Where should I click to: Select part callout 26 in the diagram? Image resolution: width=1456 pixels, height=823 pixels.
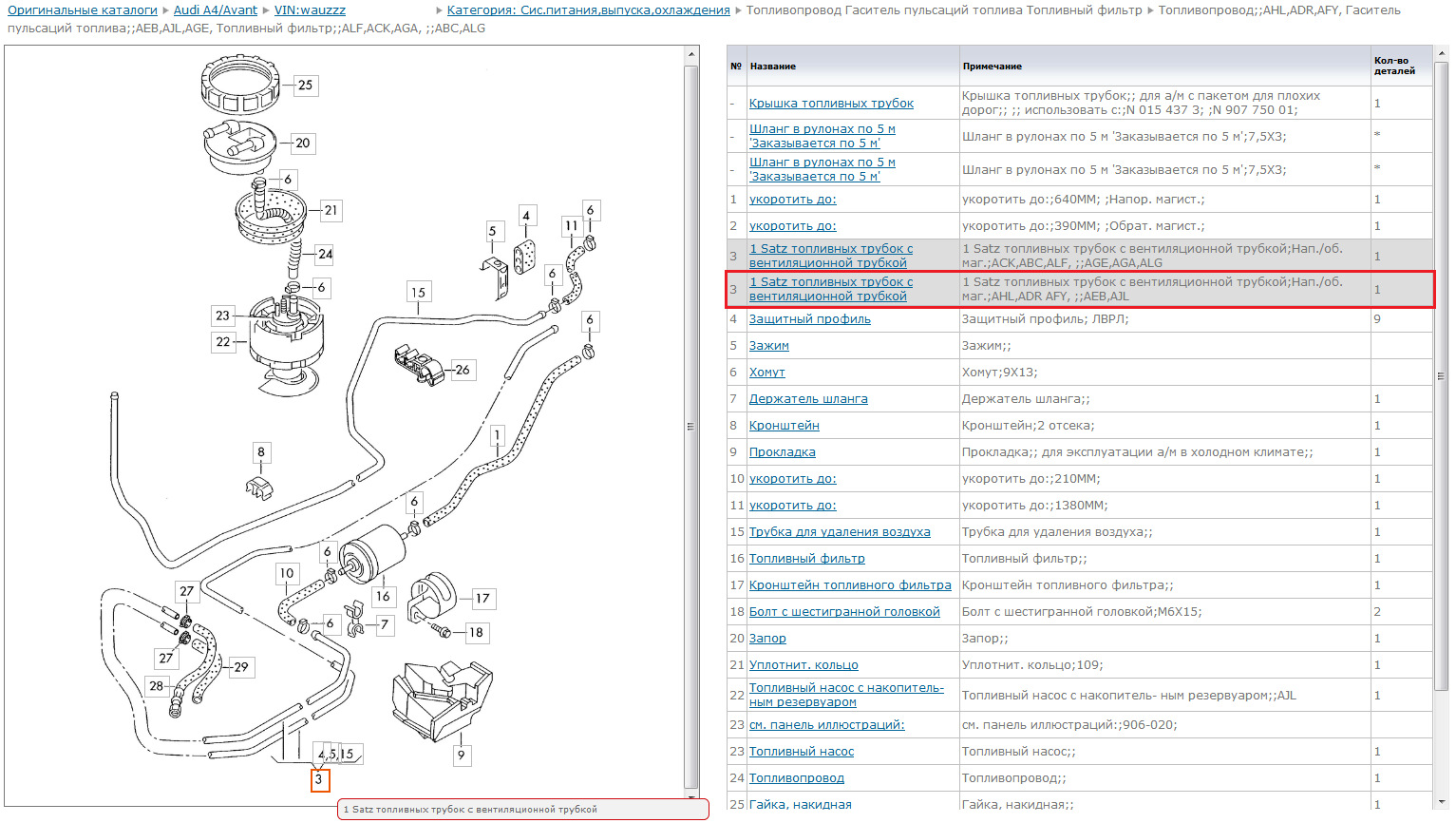point(463,370)
